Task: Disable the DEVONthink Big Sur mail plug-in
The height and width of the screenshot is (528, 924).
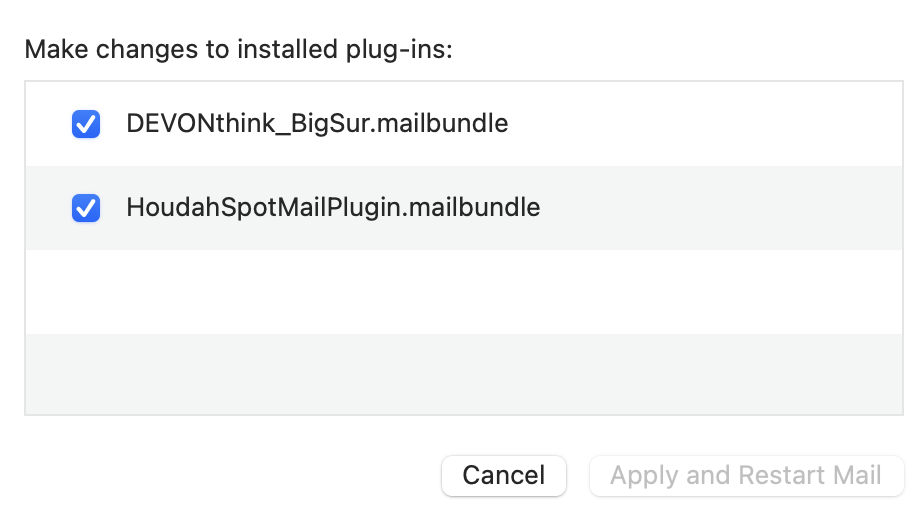Action: point(86,124)
